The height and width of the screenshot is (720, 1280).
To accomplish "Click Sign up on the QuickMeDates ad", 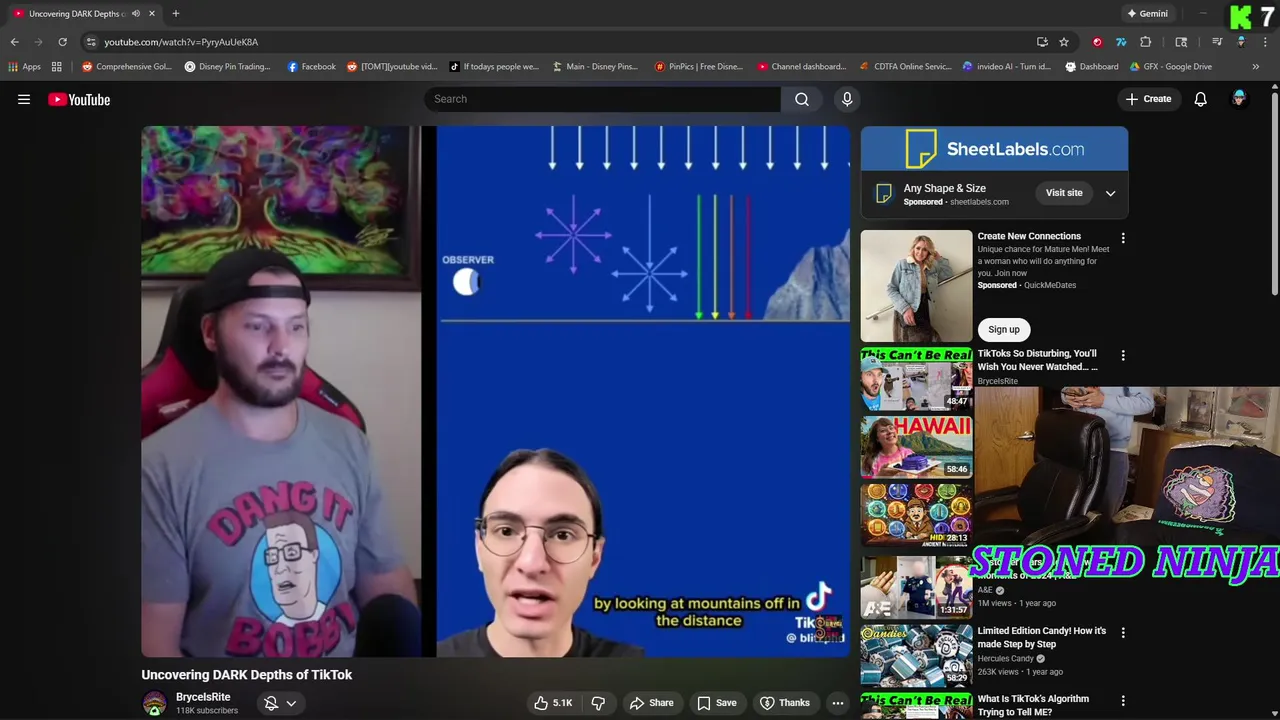I will 1004,329.
